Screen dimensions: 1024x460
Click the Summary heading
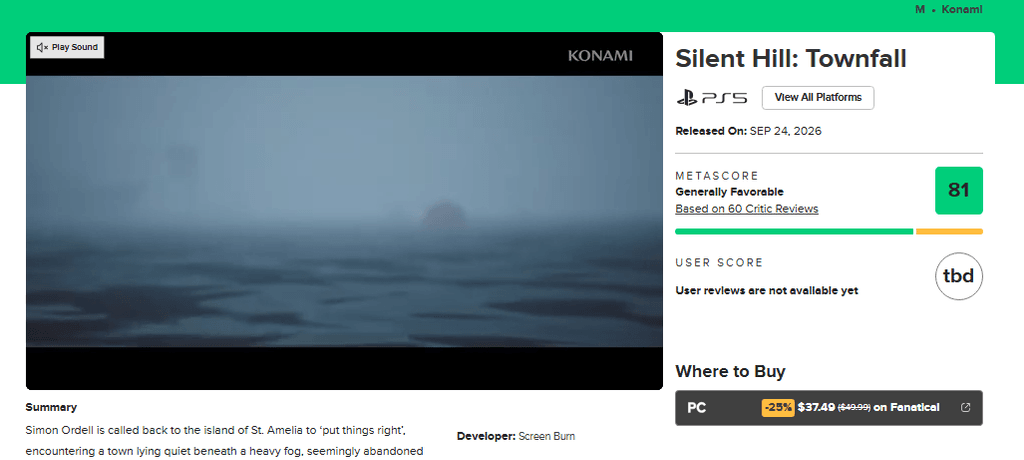(x=51, y=407)
